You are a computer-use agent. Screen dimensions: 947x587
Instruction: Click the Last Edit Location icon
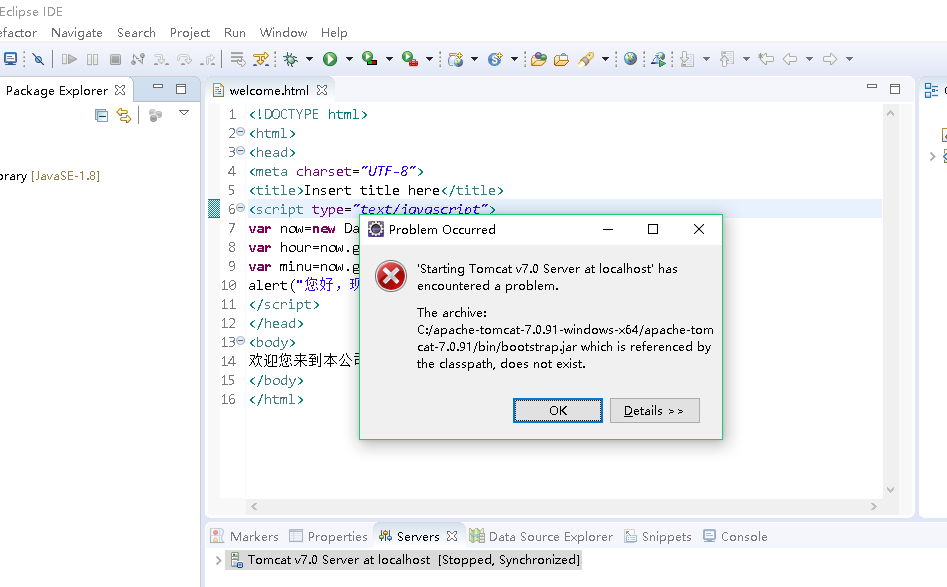[x=766, y=59]
